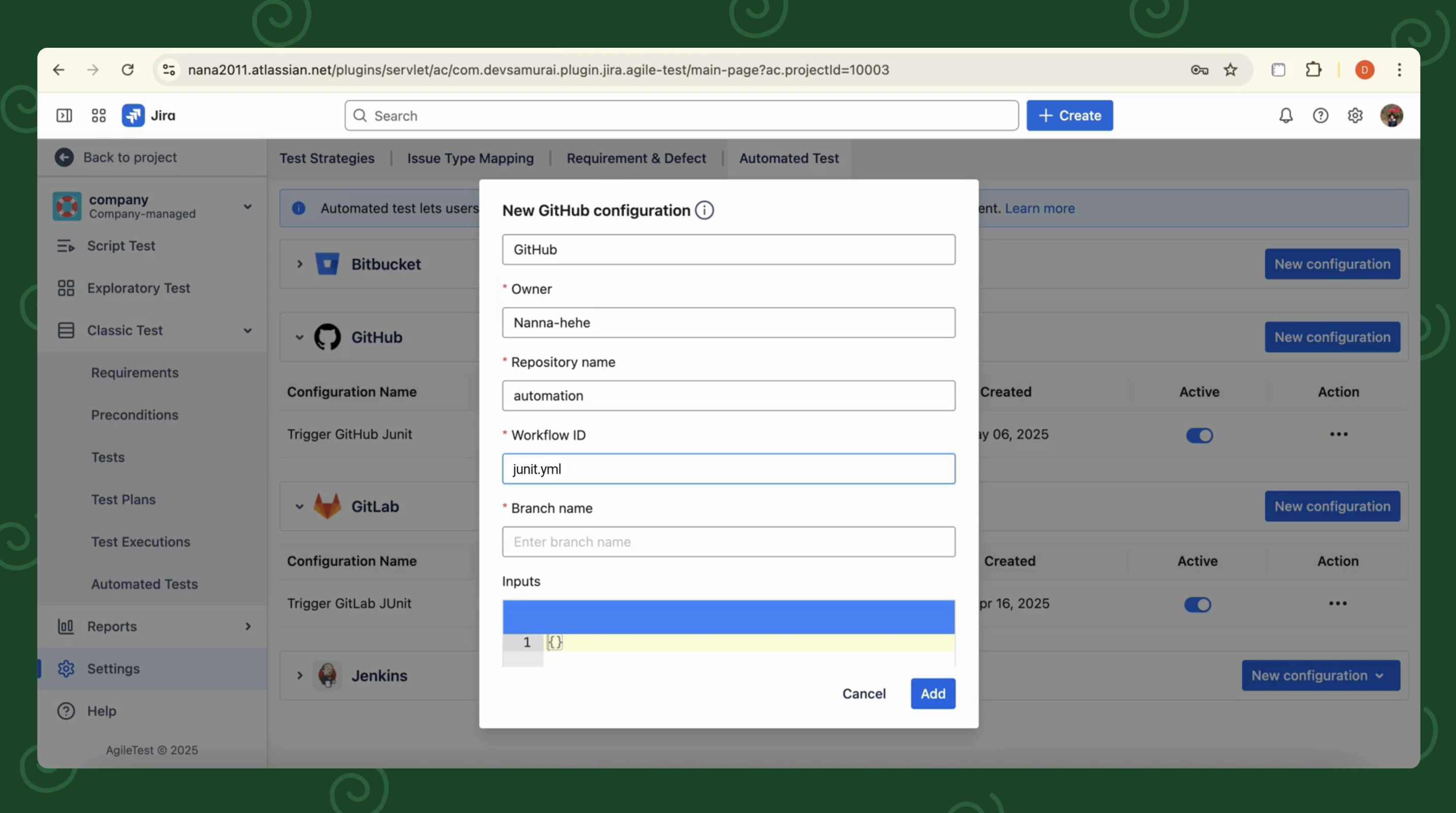This screenshot has width=1456, height=813.
Task: Expand the Jenkins section
Action: [299, 675]
